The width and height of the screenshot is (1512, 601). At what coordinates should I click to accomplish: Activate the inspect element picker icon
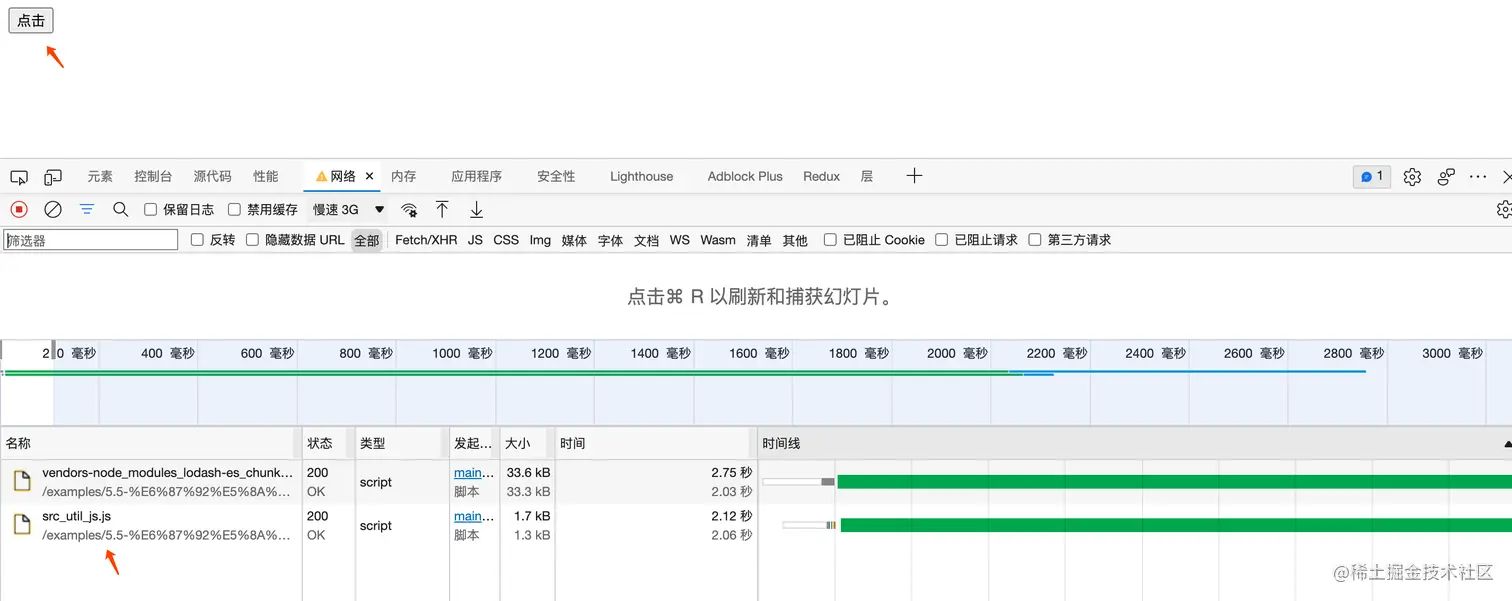pyautogui.click(x=19, y=177)
